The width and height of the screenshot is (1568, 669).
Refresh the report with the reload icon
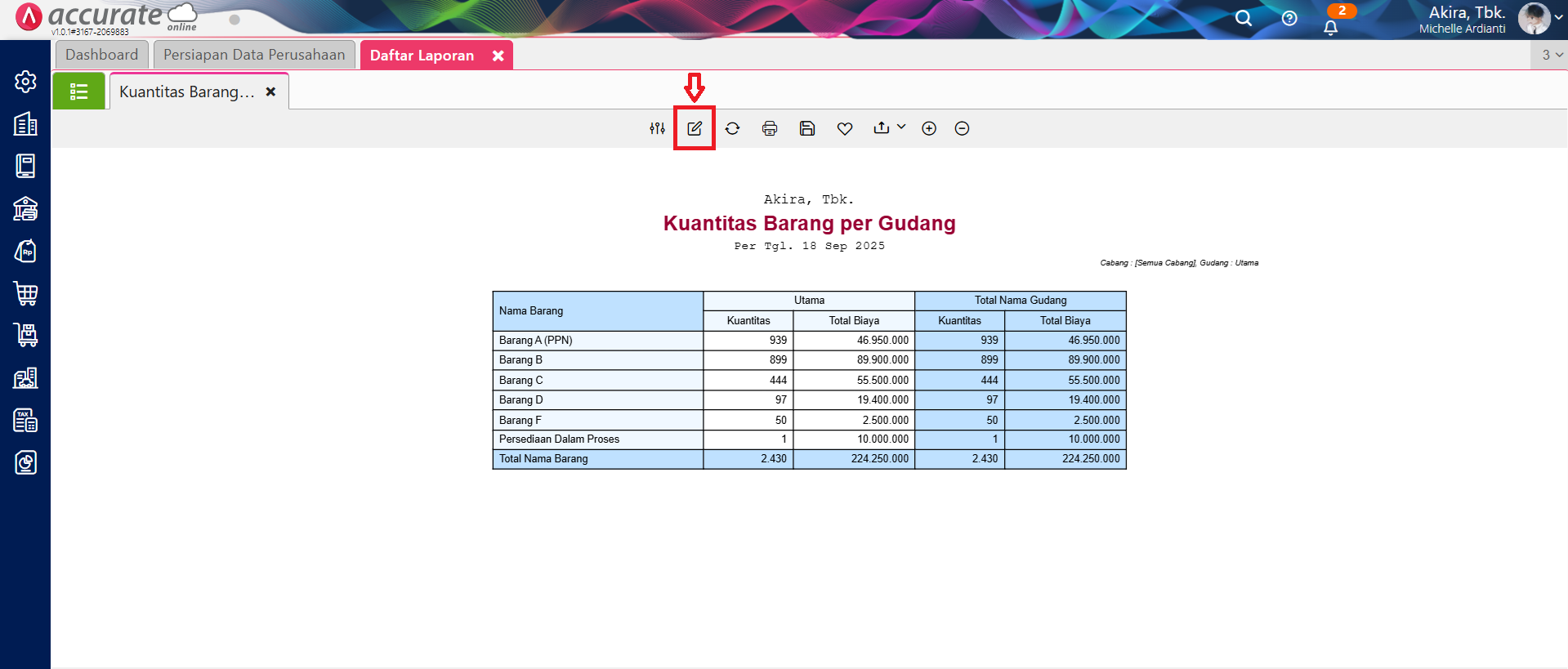[x=732, y=128]
